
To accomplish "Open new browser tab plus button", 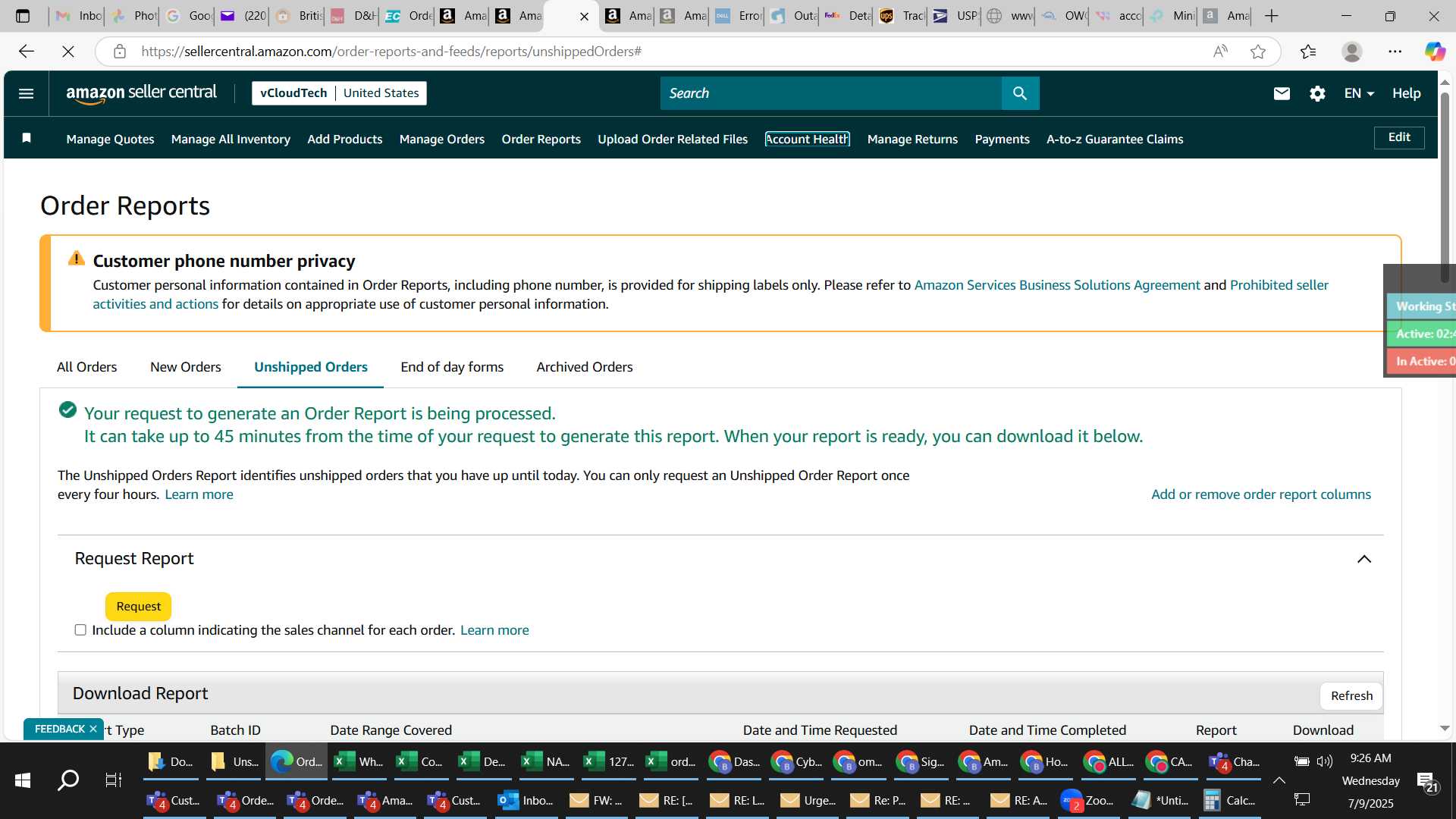I will [1272, 16].
